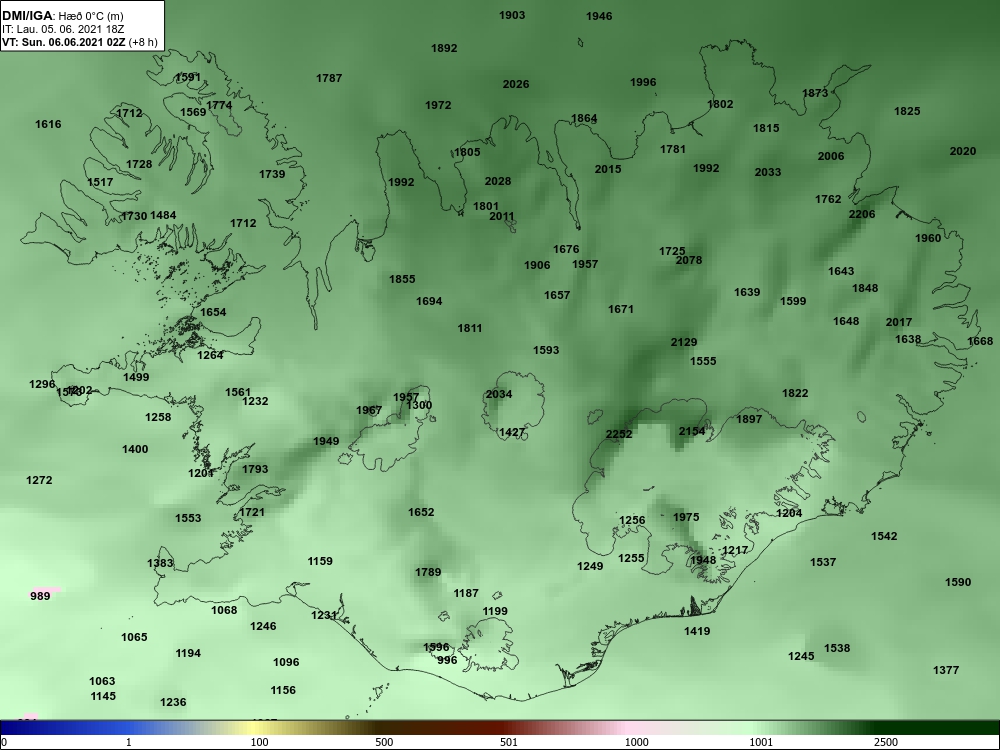Click the 500 label on the color scale
The image size is (1000, 750).
tap(384, 742)
